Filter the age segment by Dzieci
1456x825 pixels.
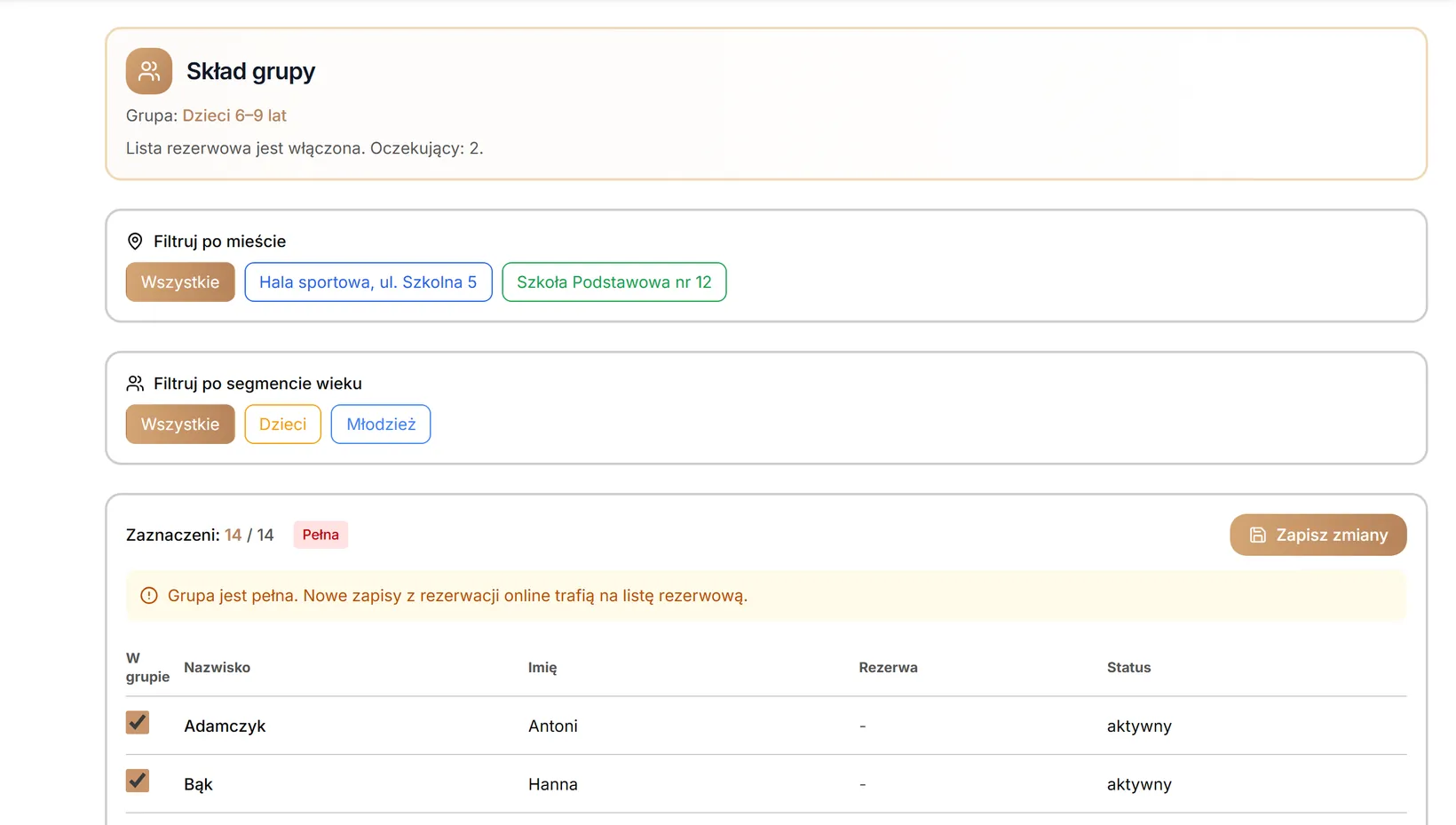coord(283,424)
